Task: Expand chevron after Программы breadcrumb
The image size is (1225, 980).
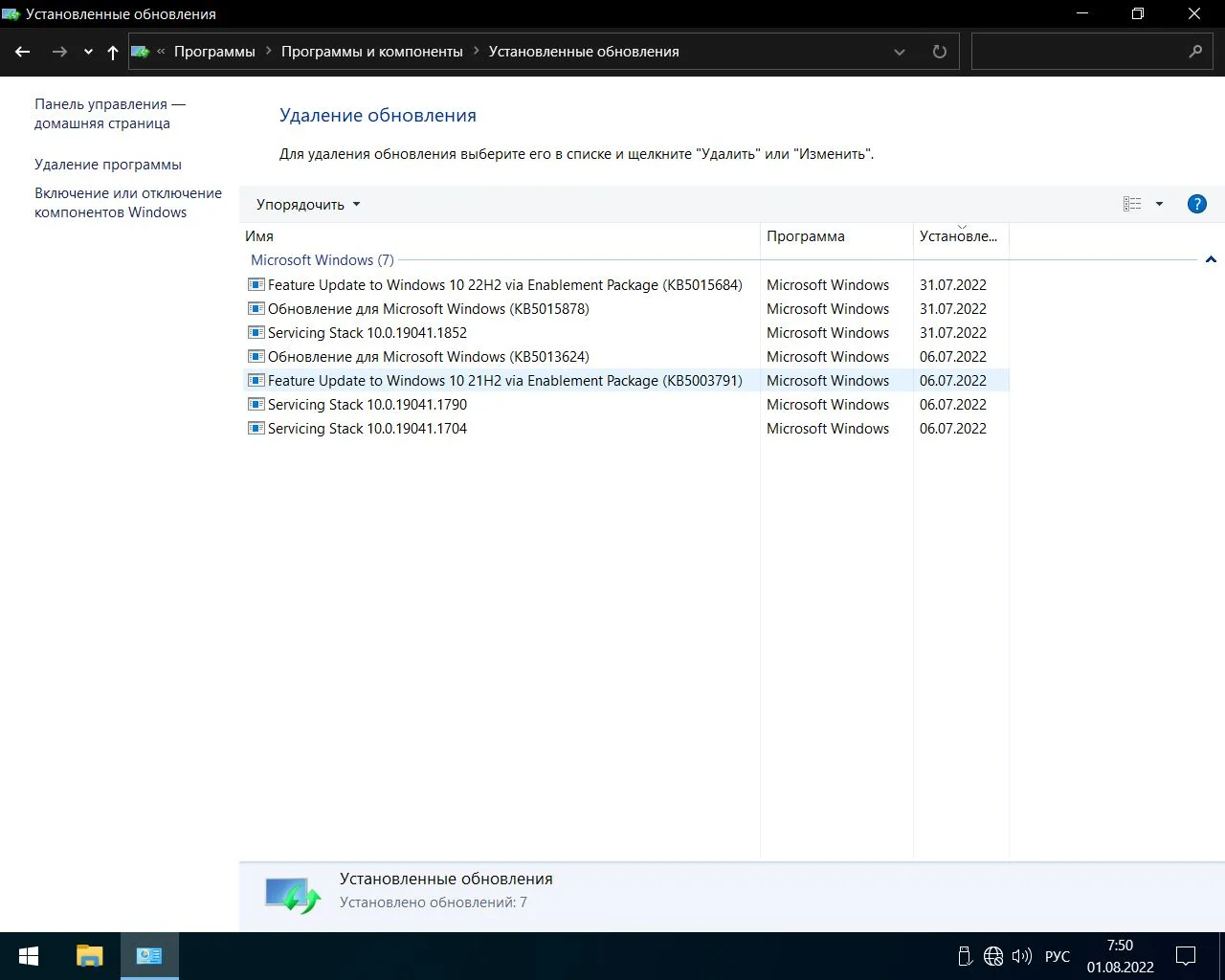Action: pos(268,52)
